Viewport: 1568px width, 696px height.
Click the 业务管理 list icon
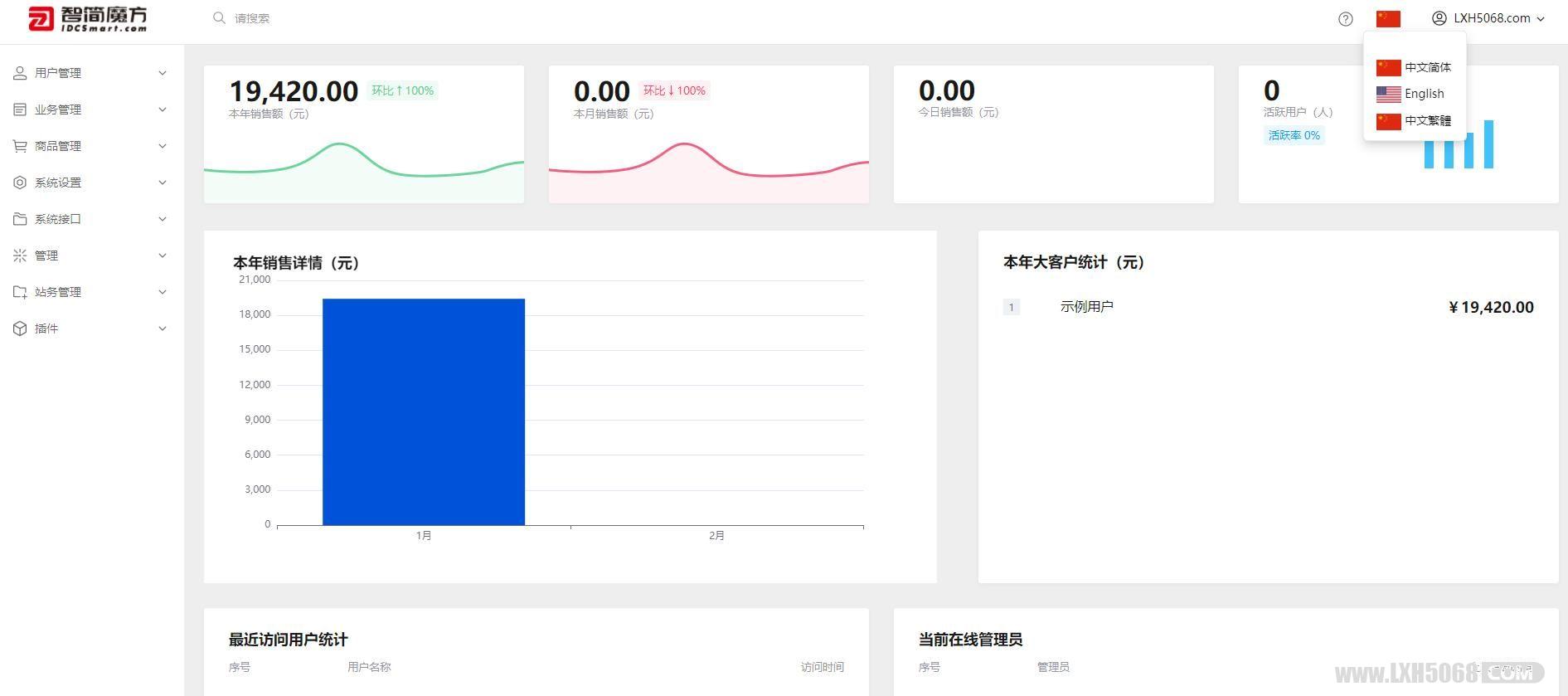[20, 110]
